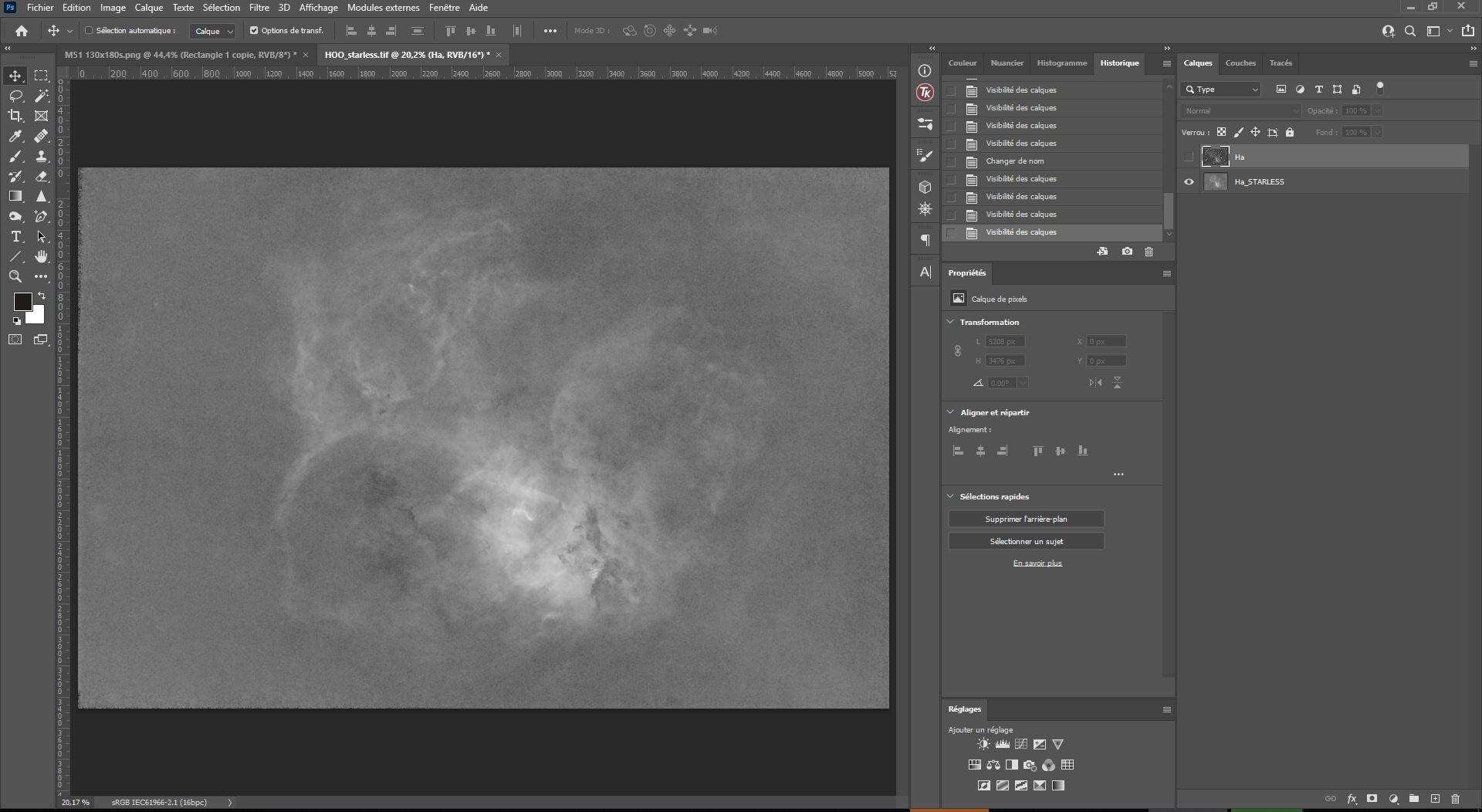The image size is (1482, 812).
Task: Open the En savoir plus link
Action: [x=1037, y=563]
